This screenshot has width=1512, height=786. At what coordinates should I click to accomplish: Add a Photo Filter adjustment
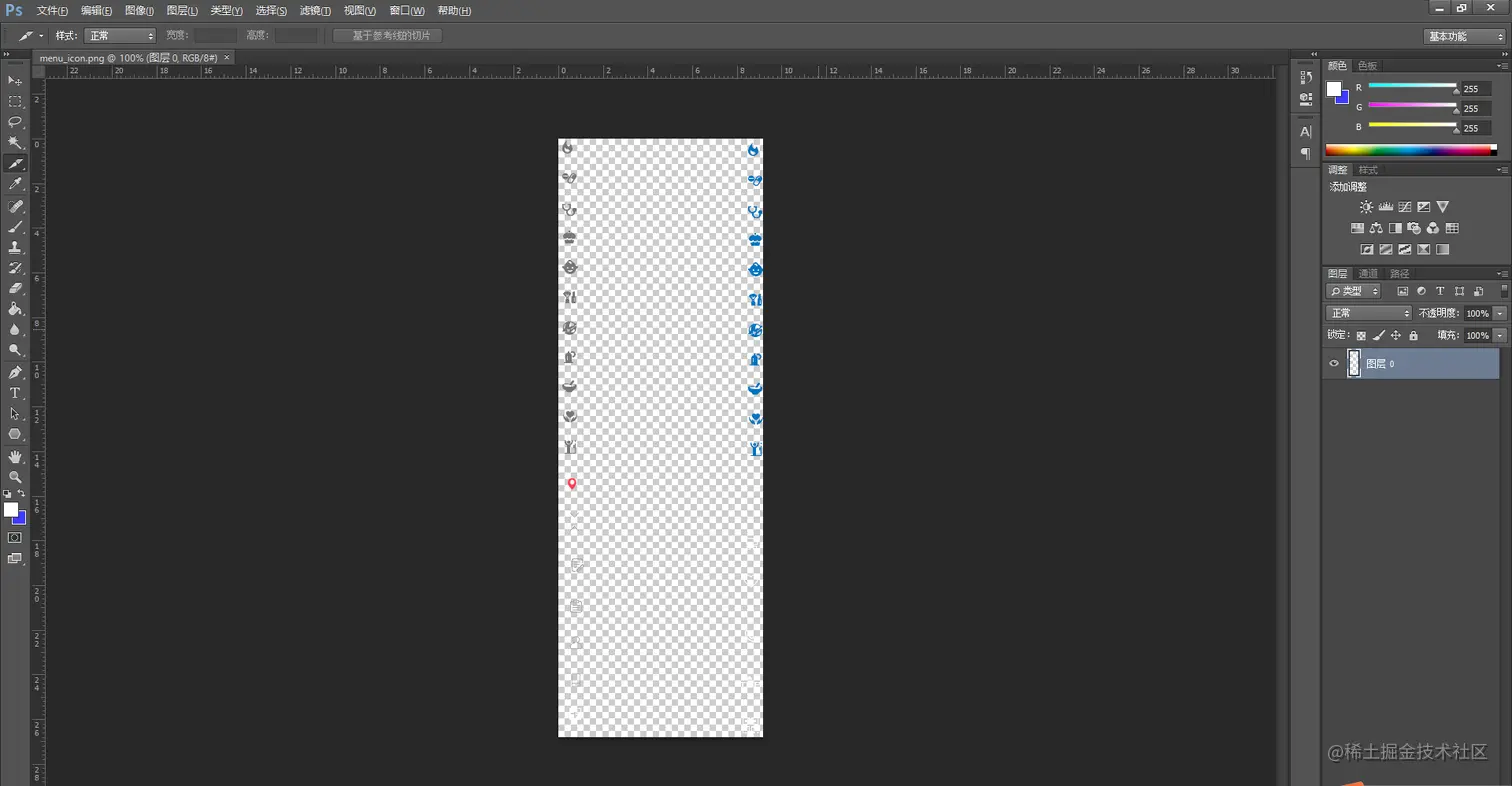(1414, 228)
